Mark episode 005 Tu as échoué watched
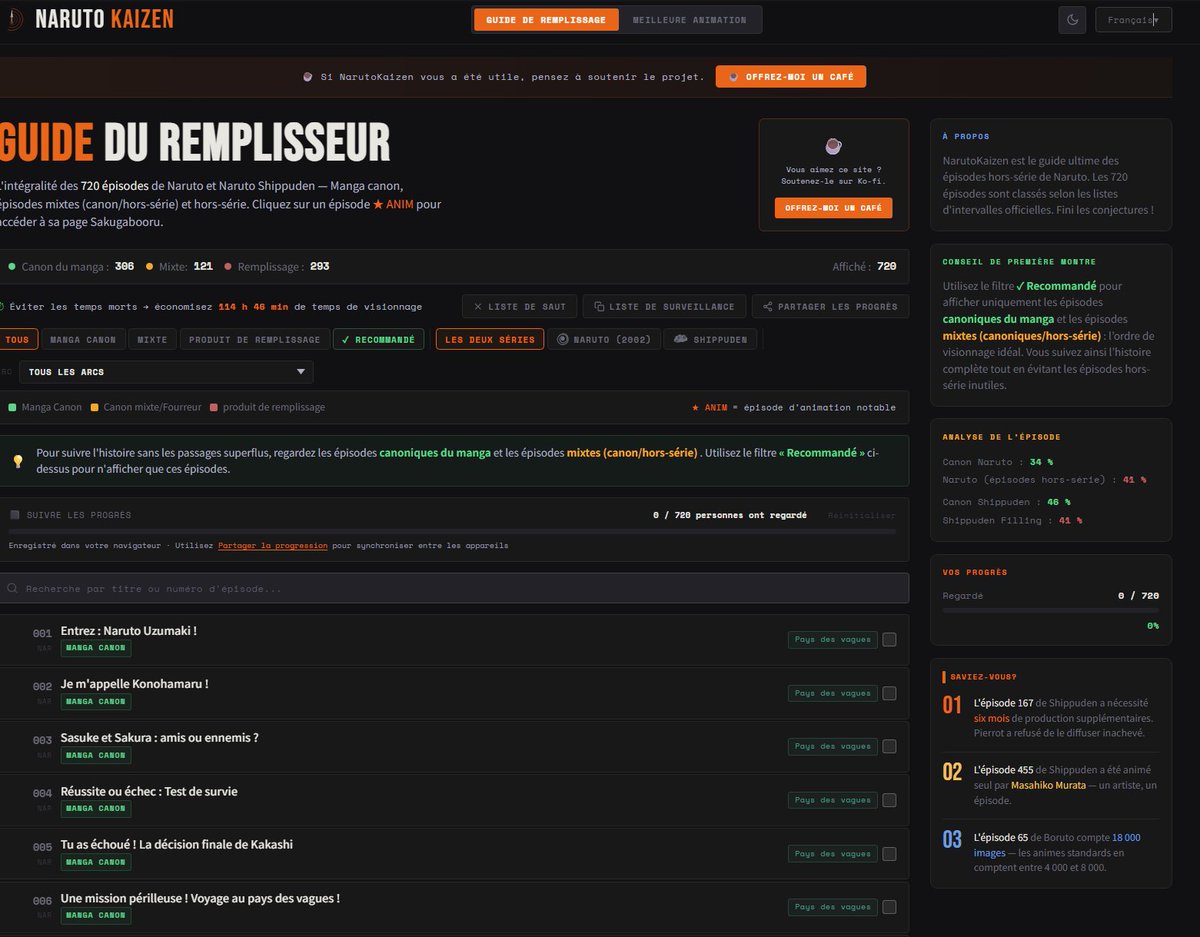This screenshot has height=937, width=1200. click(889, 854)
